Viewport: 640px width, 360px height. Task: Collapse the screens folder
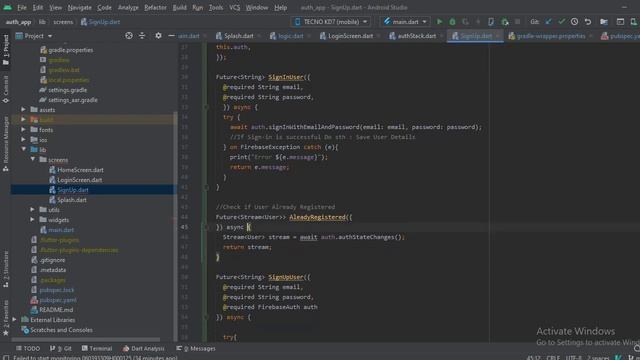pyautogui.click(x=33, y=160)
